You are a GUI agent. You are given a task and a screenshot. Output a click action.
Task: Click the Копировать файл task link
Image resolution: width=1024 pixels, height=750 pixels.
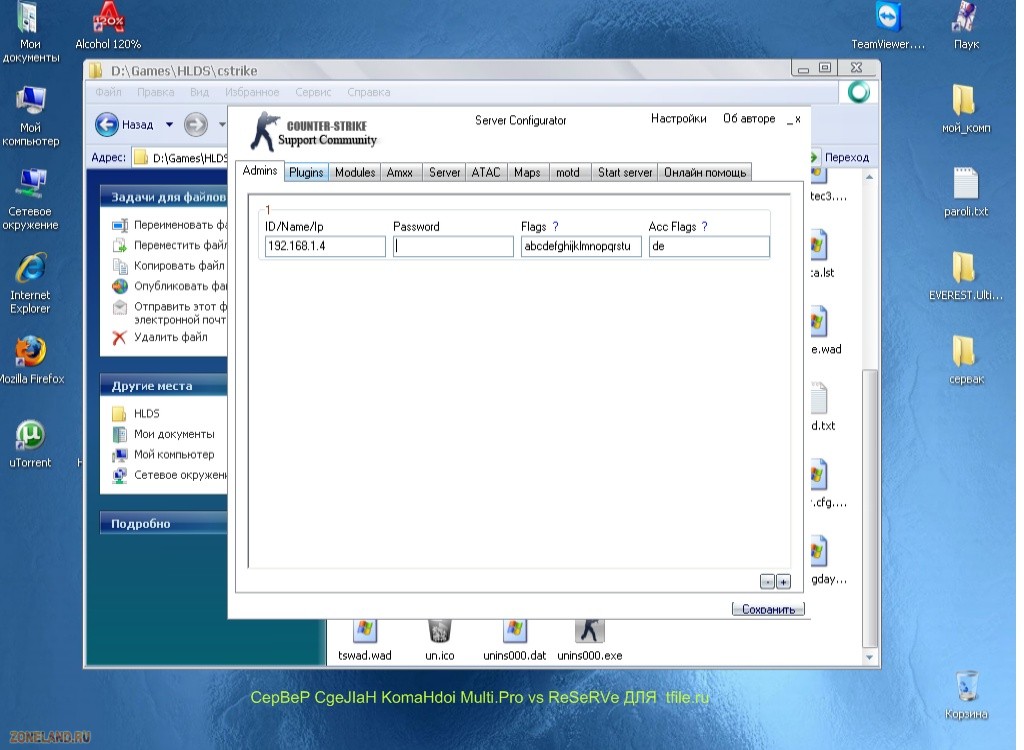tap(169, 265)
